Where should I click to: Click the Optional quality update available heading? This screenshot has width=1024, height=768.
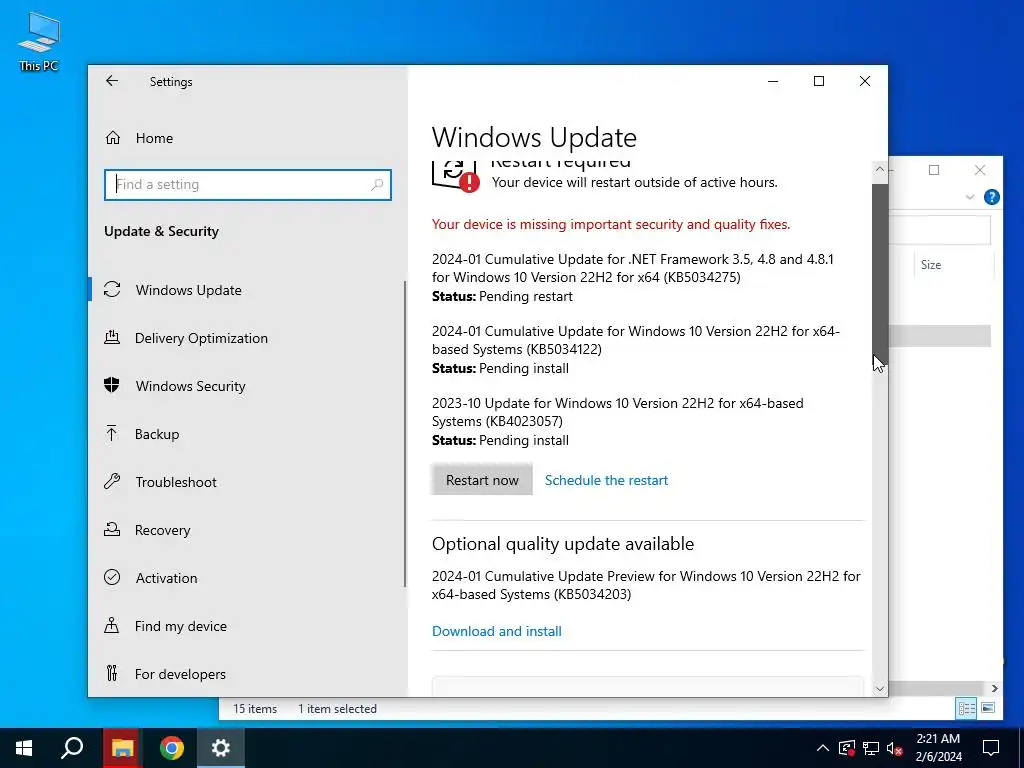pyautogui.click(x=562, y=543)
